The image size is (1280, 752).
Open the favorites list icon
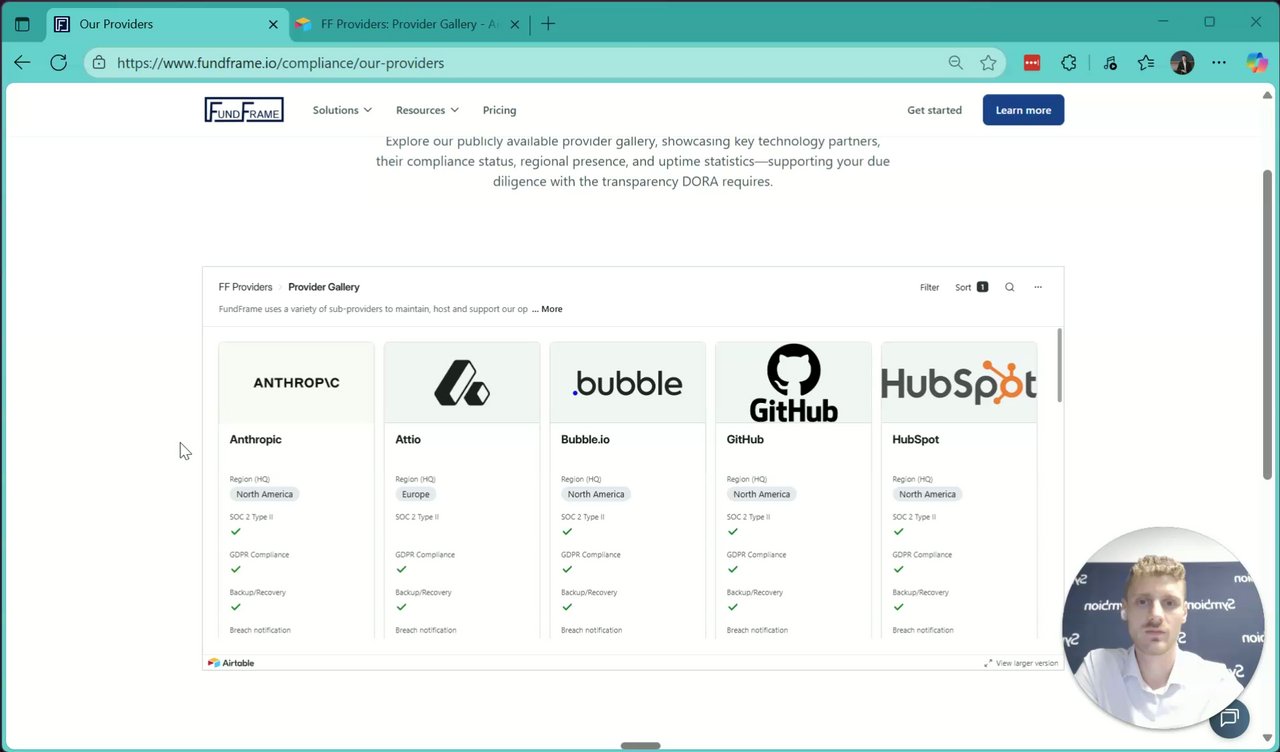pyautogui.click(x=1146, y=63)
